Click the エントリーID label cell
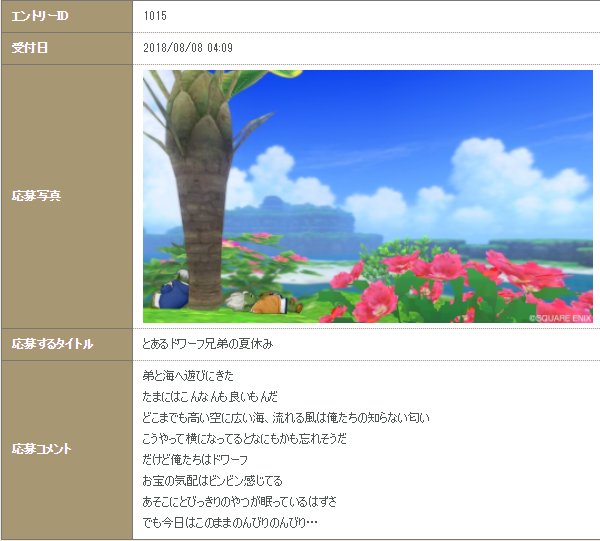The image size is (600, 541). pyautogui.click(x=67, y=16)
